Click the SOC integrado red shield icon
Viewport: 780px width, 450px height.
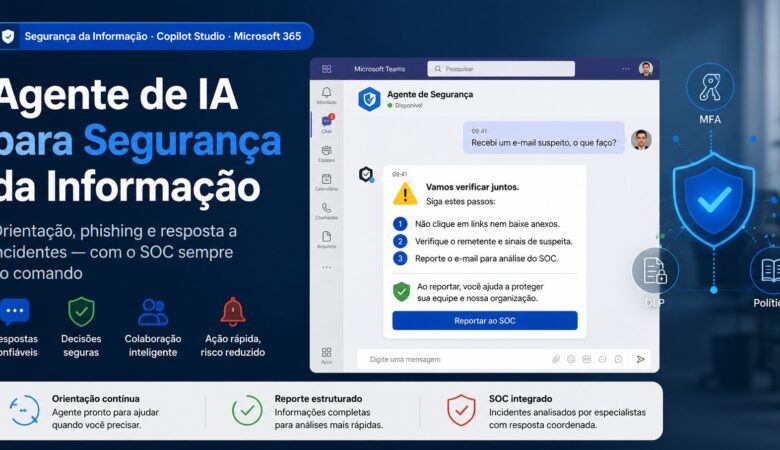pyautogui.click(x=461, y=410)
